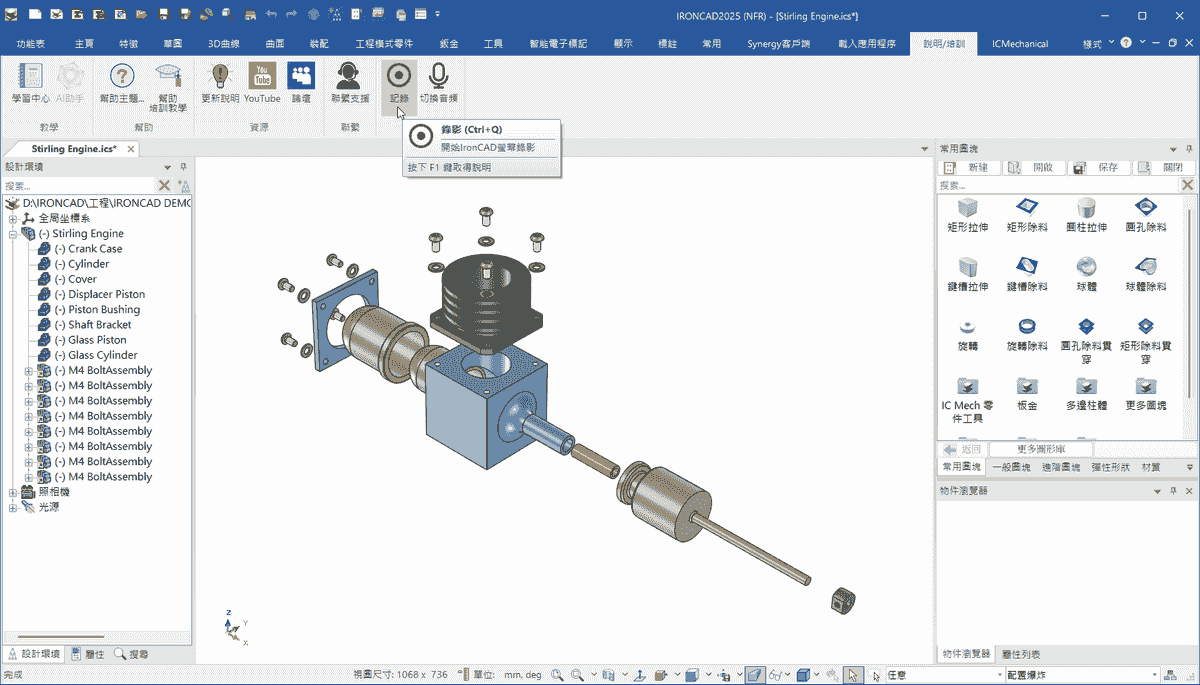
Task: Open the YouTube resource icon
Action: pos(262,75)
